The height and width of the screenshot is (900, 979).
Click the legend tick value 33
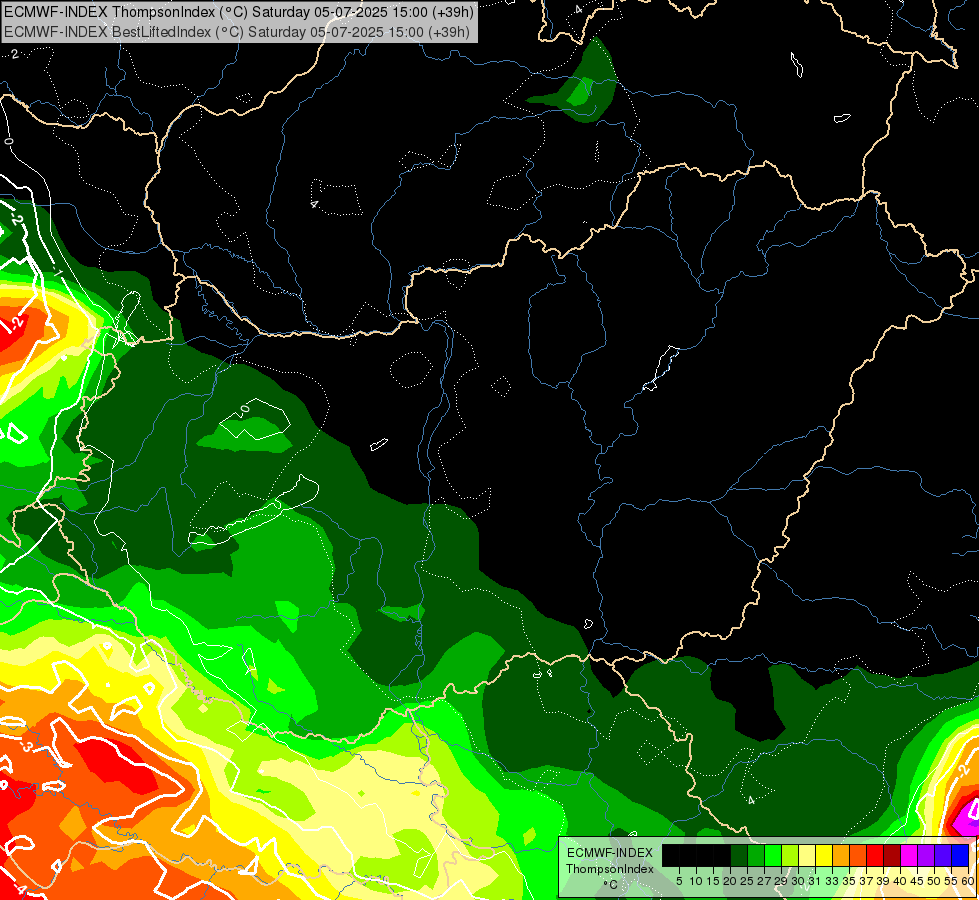tap(832, 881)
